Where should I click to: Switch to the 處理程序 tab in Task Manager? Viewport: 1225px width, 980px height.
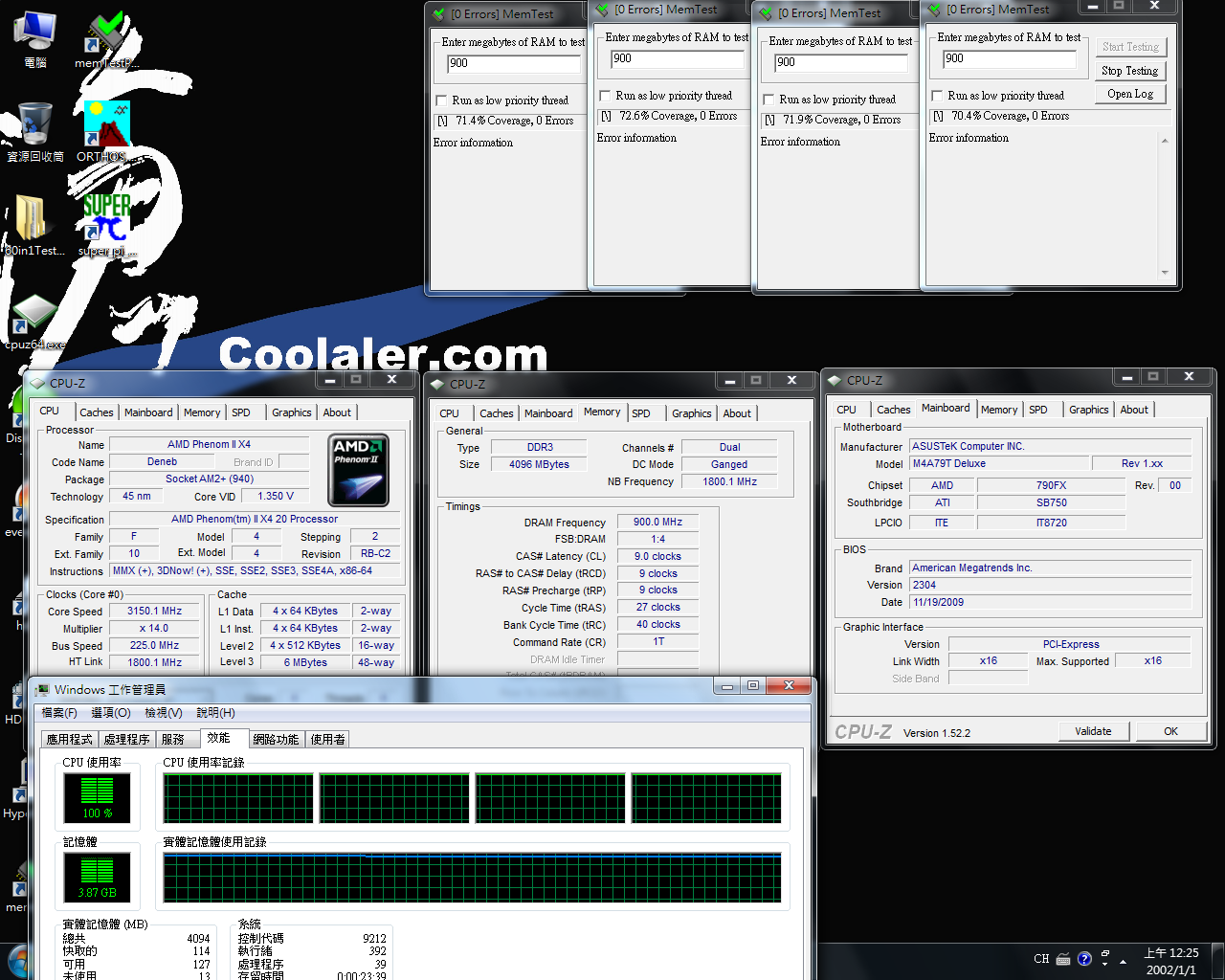(x=126, y=740)
